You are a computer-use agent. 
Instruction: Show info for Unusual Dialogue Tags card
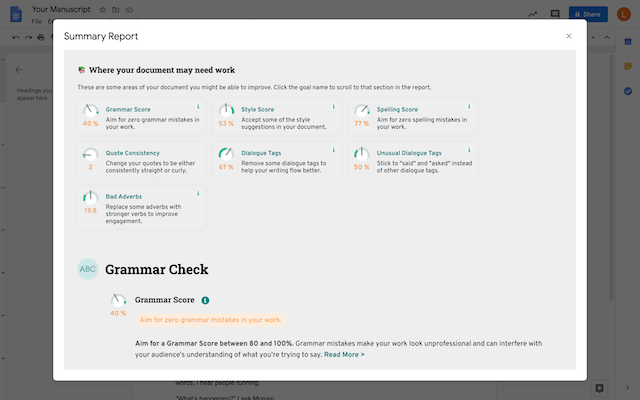tap(469, 150)
